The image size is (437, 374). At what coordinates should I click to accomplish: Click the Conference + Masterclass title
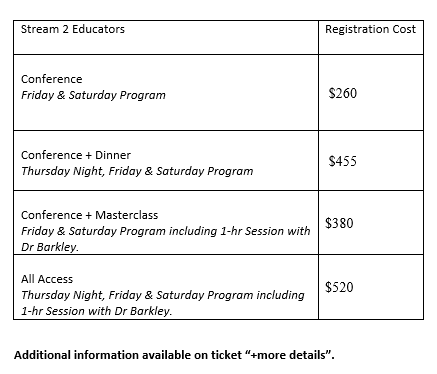tap(89, 215)
